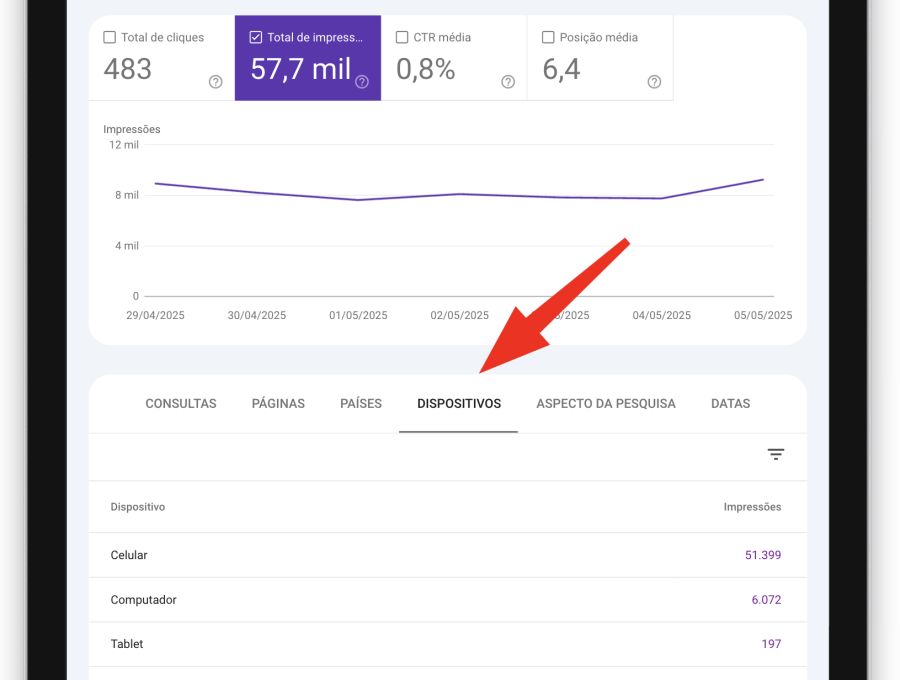Open help icon for Total de cliques

click(215, 82)
